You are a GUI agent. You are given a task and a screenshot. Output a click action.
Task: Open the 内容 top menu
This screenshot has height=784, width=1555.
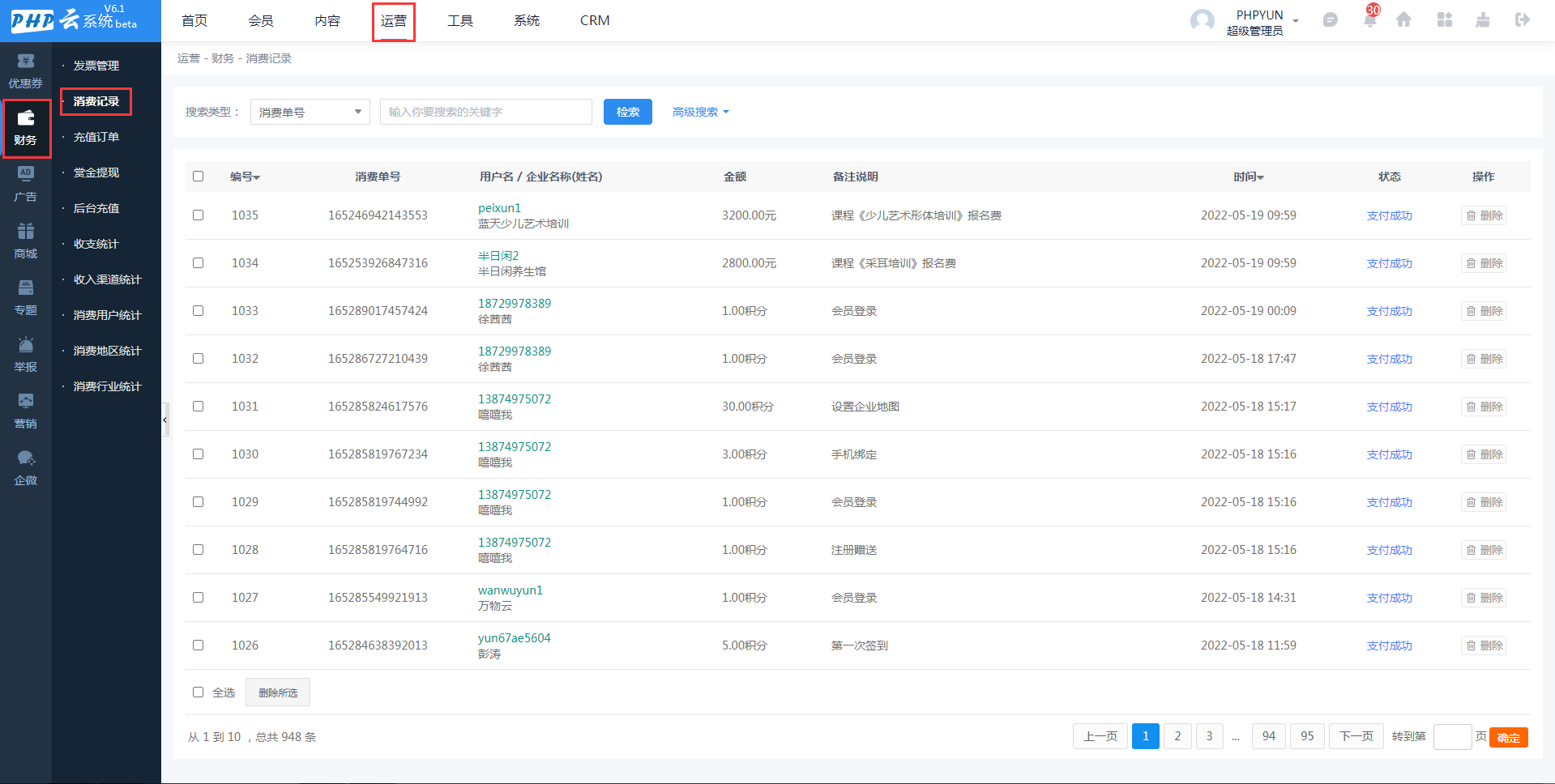coord(327,20)
